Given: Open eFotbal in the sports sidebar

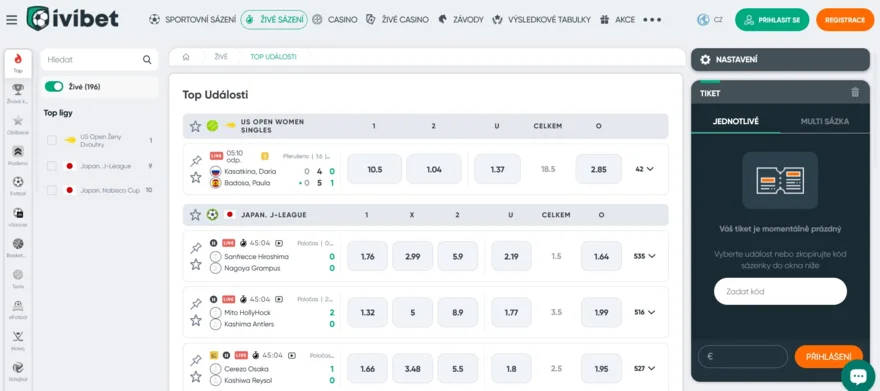Looking at the screenshot, I should point(18,310).
